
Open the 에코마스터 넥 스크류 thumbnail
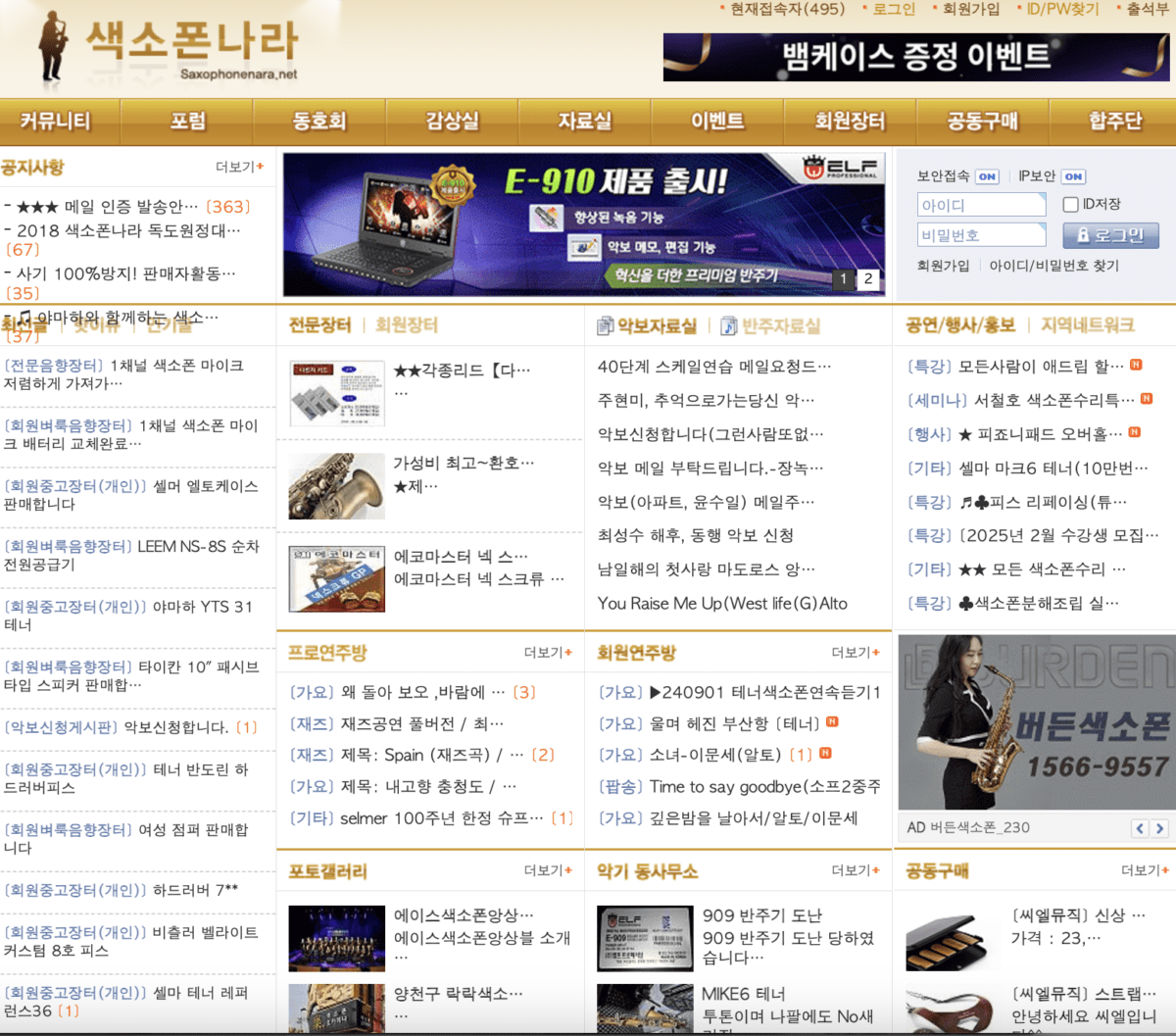click(337, 578)
